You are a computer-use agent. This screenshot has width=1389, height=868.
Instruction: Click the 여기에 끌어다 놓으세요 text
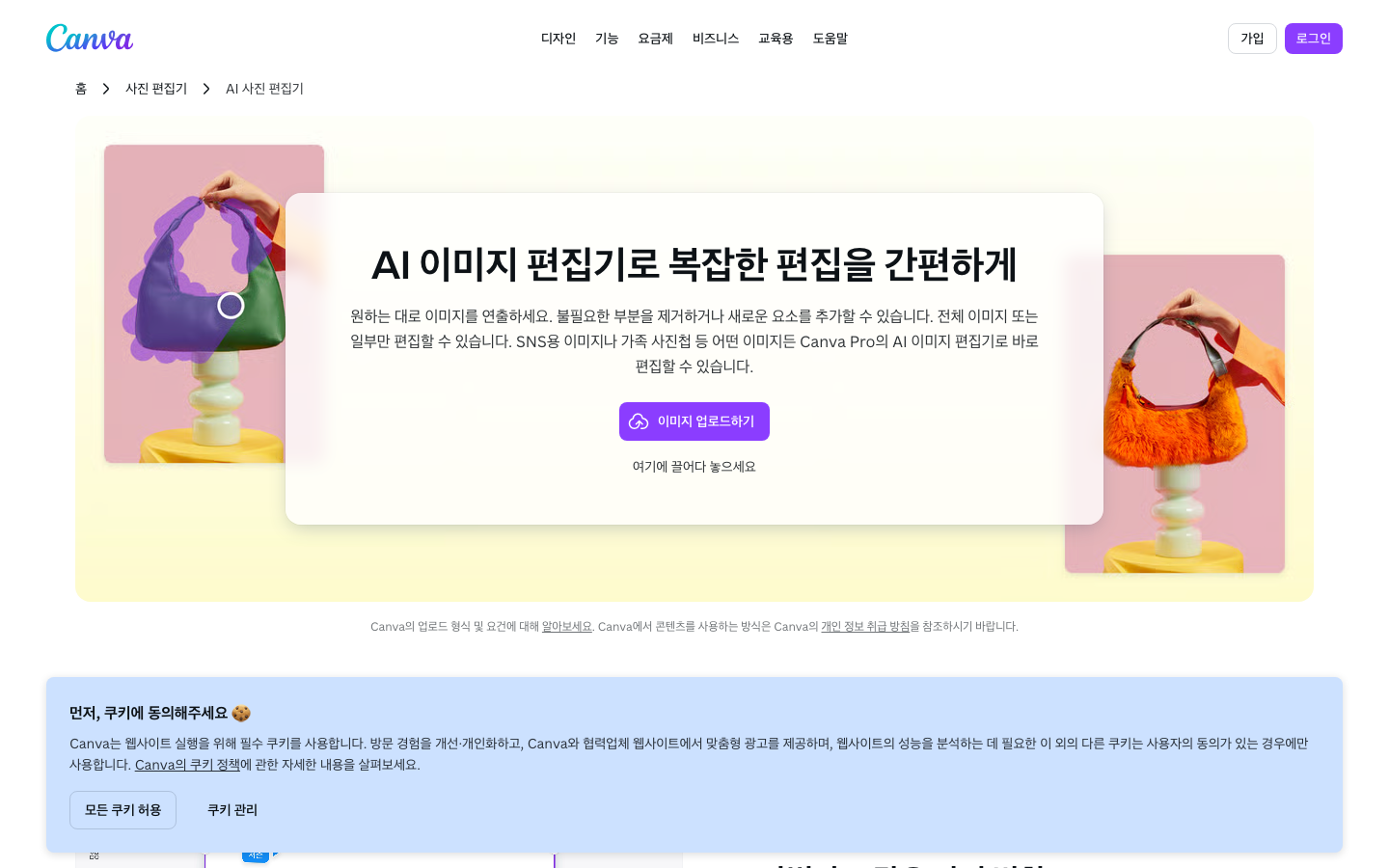pos(694,467)
